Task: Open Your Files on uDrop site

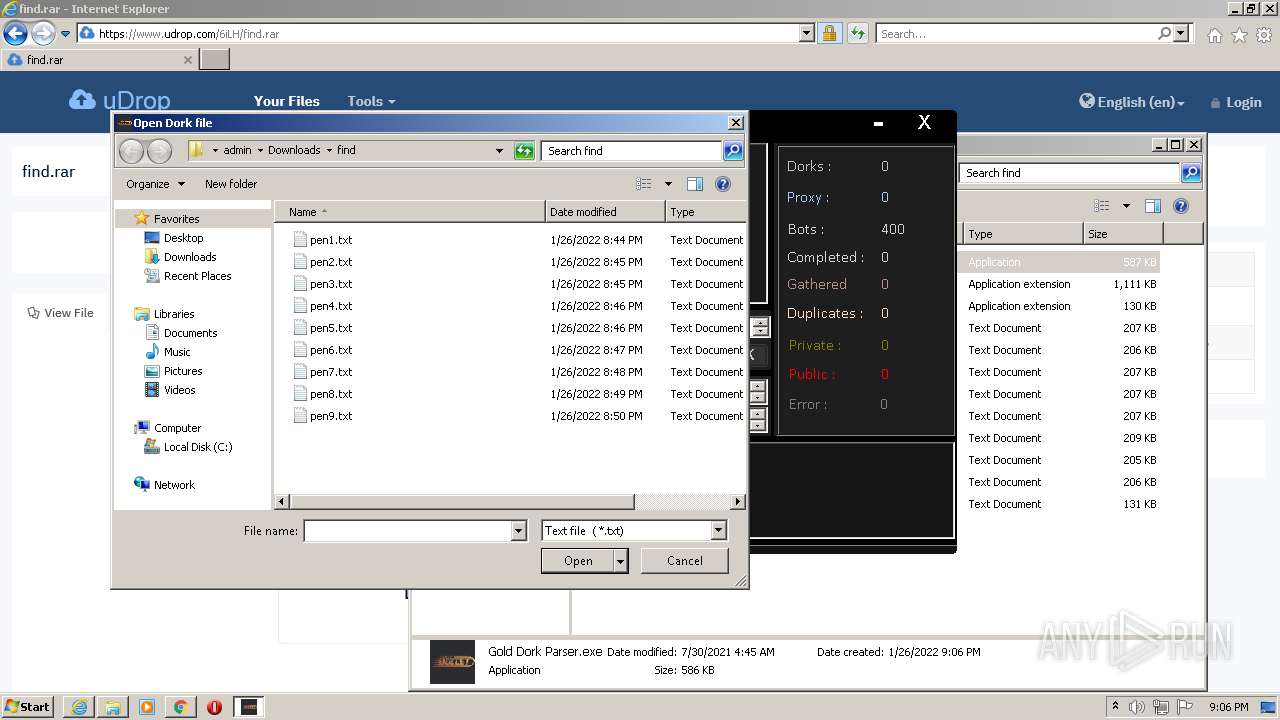Action: [x=286, y=101]
